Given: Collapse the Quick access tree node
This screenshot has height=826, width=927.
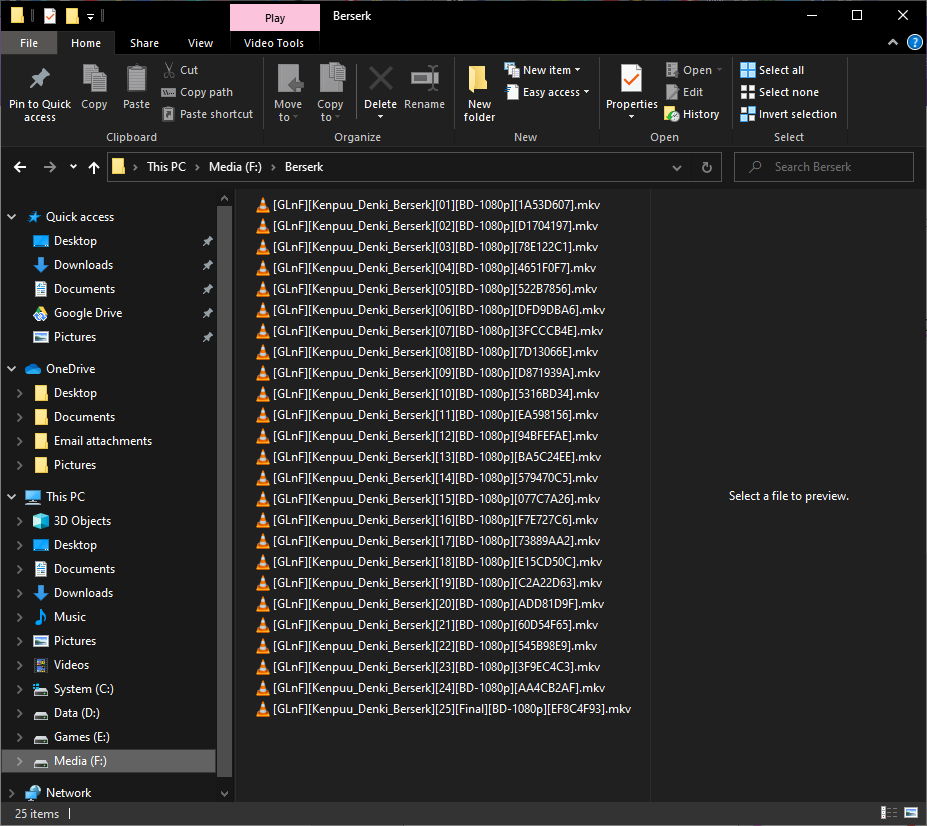Looking at the screenshot, I should tap(11, 217).
